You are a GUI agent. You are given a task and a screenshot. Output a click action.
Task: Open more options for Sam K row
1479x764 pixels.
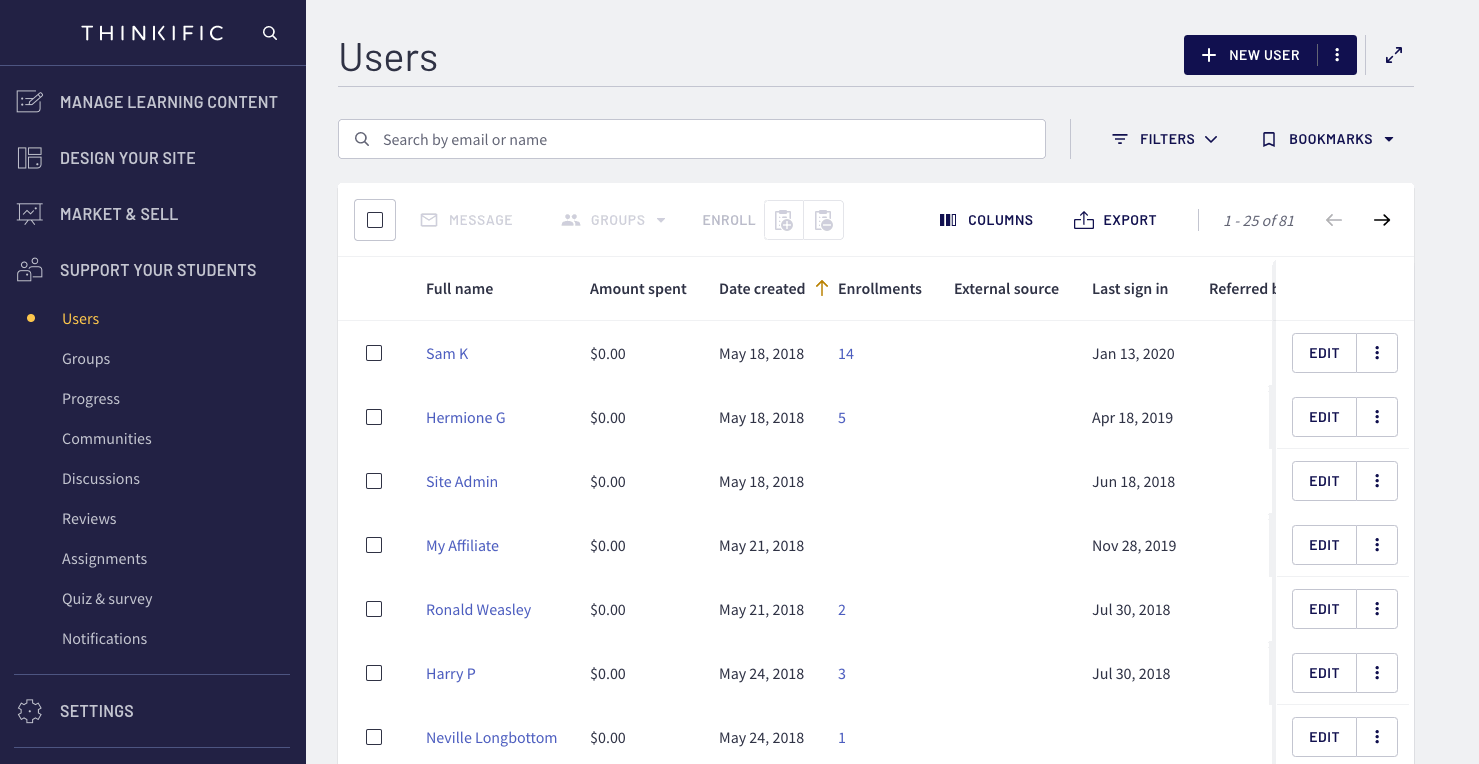coord(1377,353)
